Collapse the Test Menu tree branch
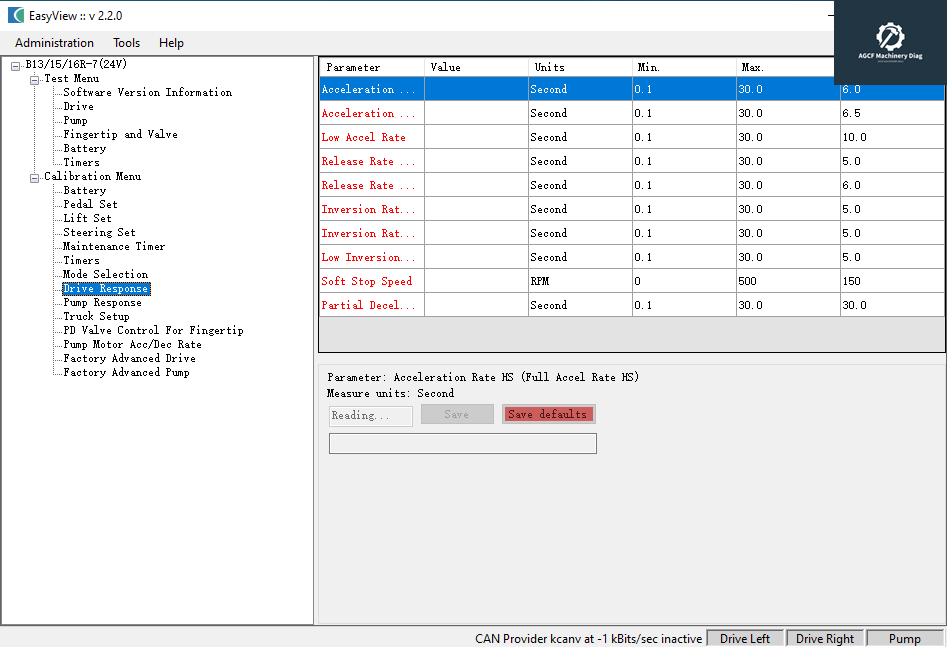The height and width of the screenshot is (647, 947). [x=35, y=79]
